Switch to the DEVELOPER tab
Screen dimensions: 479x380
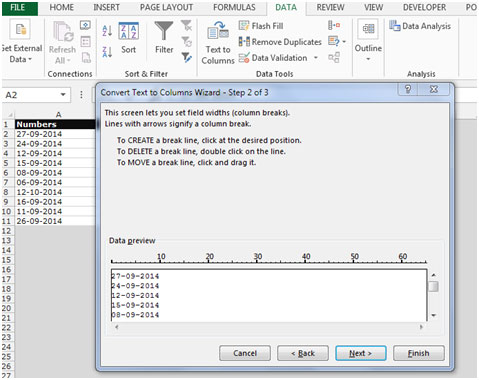(x=424, y=7)
